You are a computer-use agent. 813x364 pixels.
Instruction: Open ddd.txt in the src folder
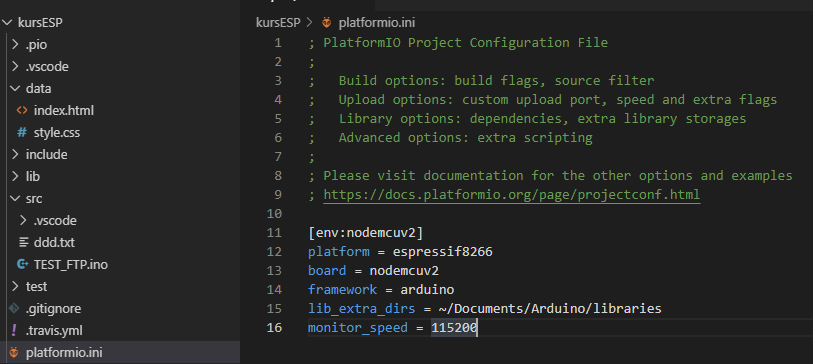click(54, 242)
